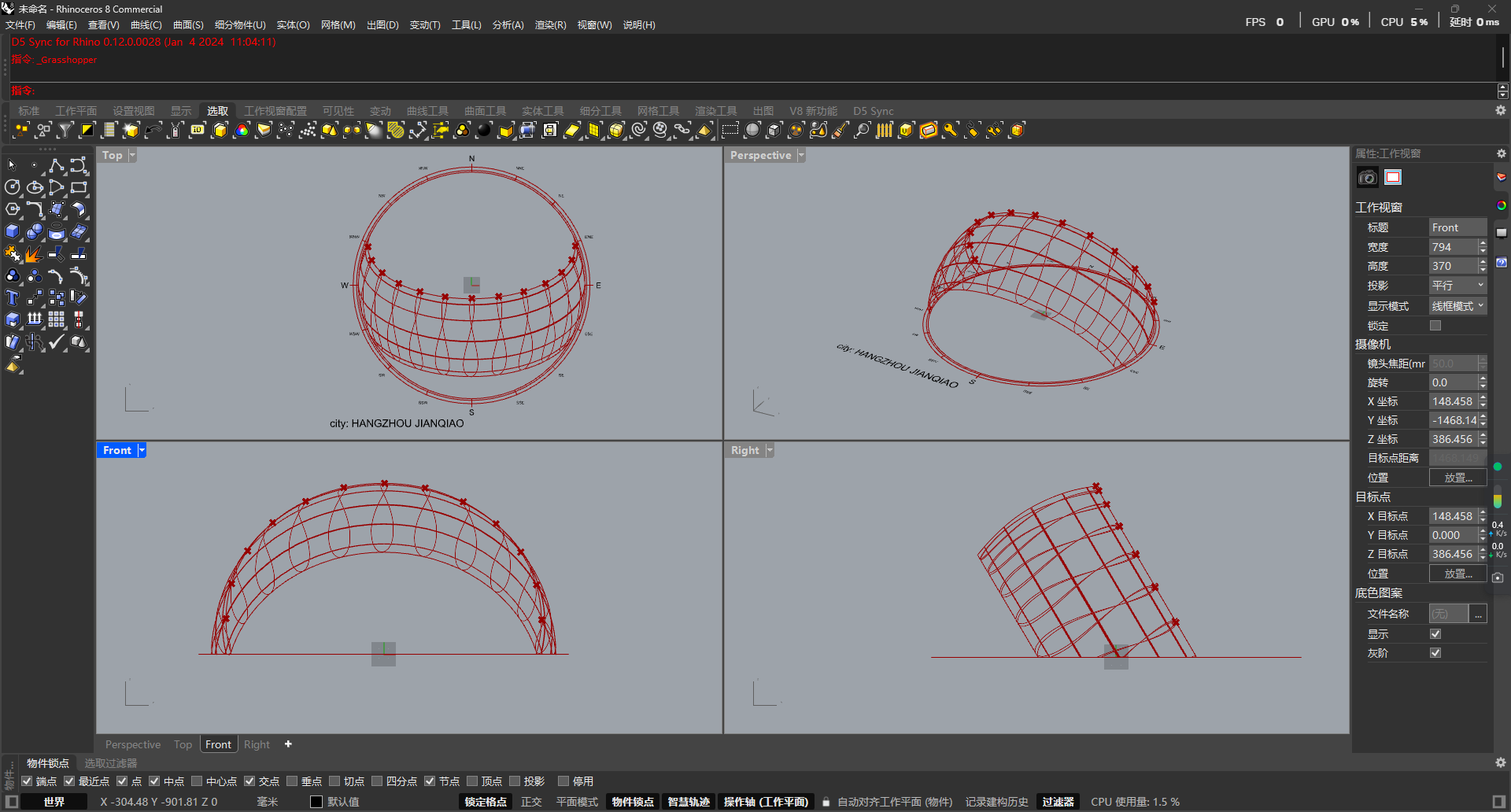Image resolution: width=1511 pixels, height=812 pixels.
Task: Open the 分析(A) menu
Action: pos(508,25)
